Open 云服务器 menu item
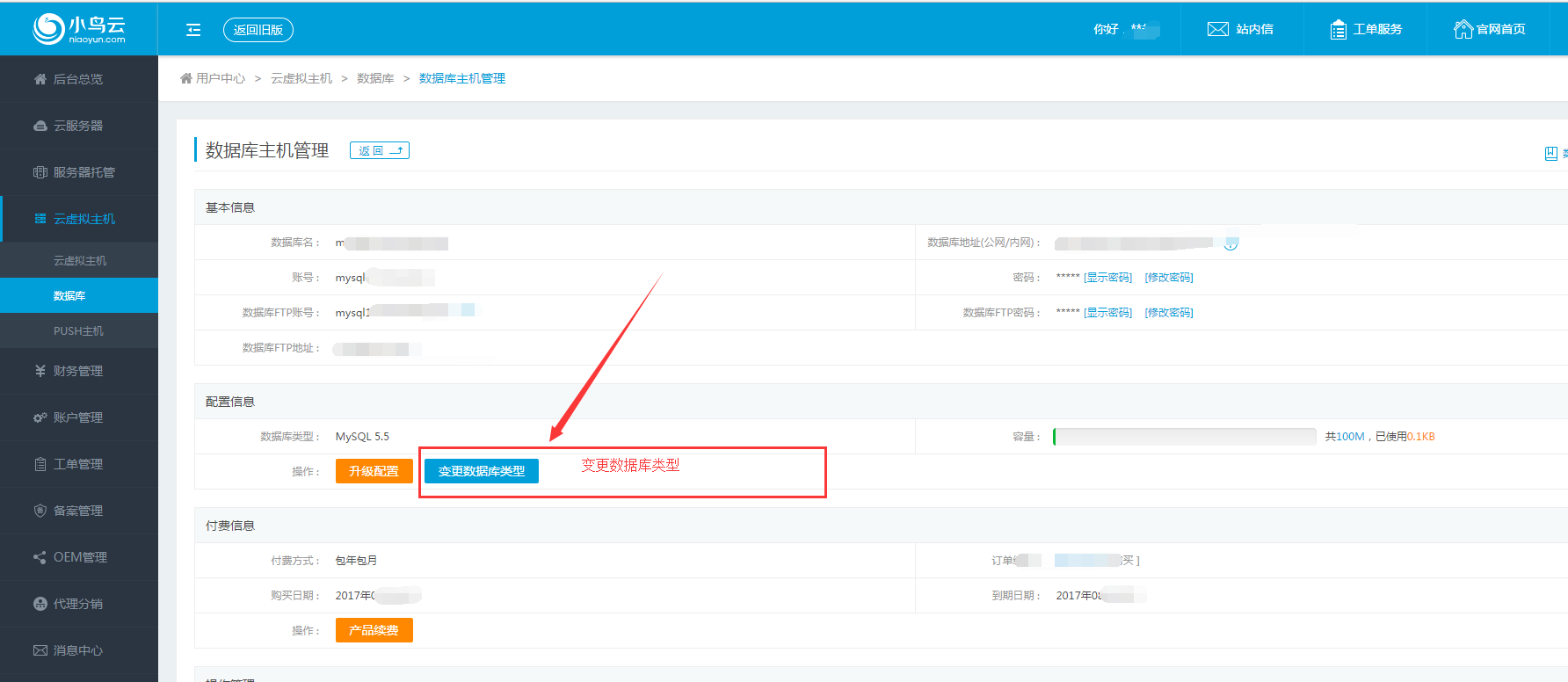Screen dimensions: 1568x682 tap(79, 126)
